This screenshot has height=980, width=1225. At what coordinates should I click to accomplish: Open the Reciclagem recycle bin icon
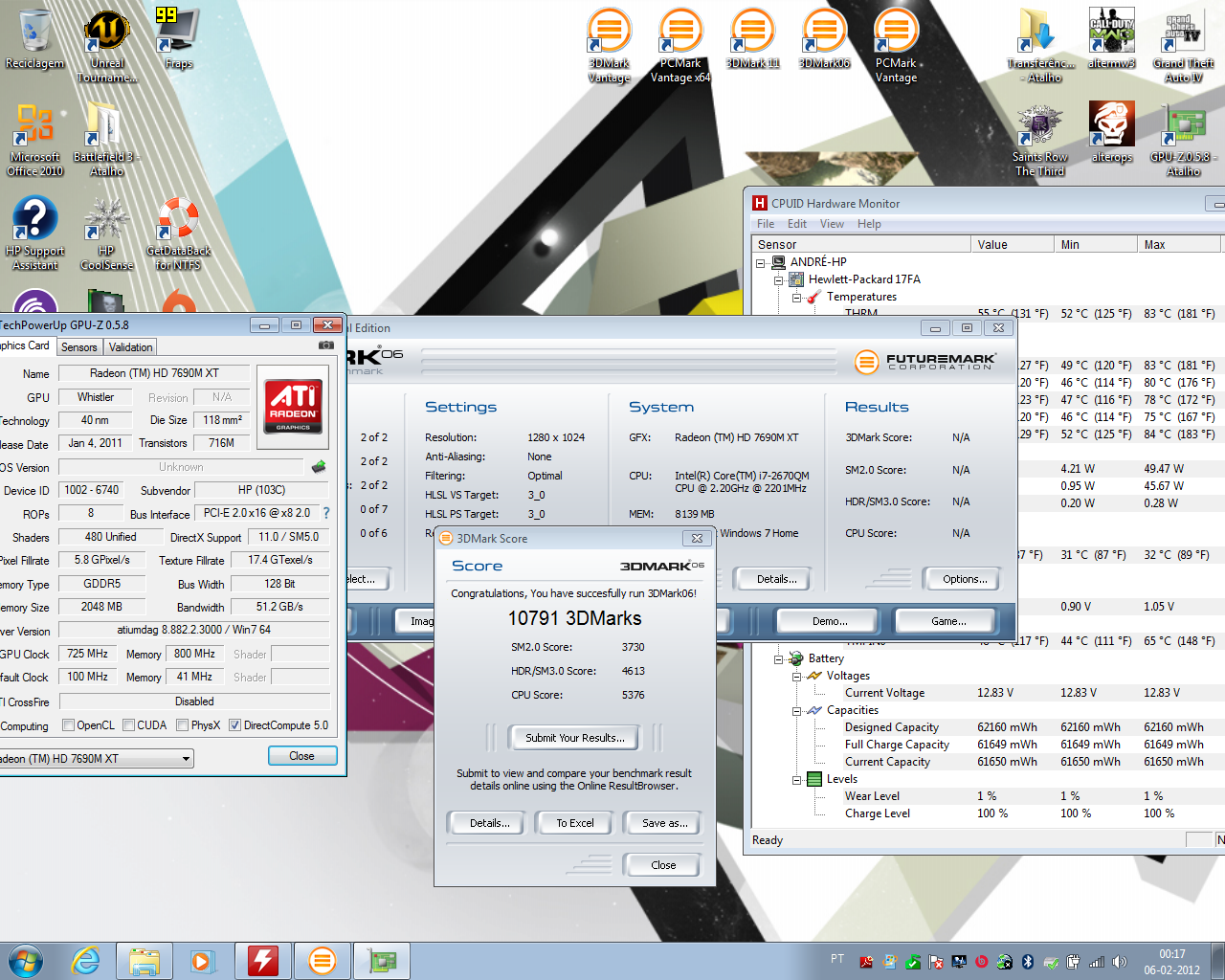[35, 40]
